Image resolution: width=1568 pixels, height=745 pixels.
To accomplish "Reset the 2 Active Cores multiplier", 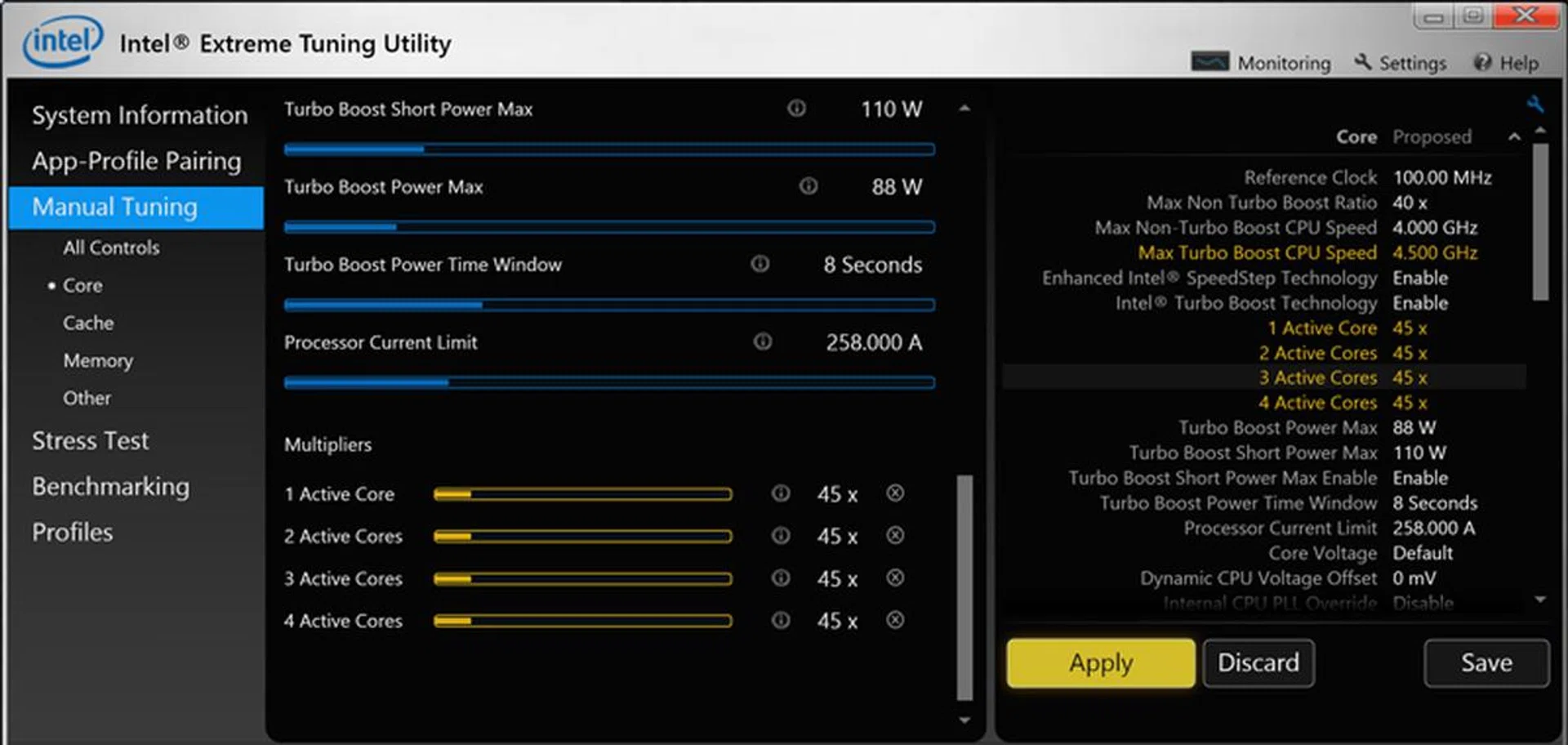I will click(x=895, y=536).
